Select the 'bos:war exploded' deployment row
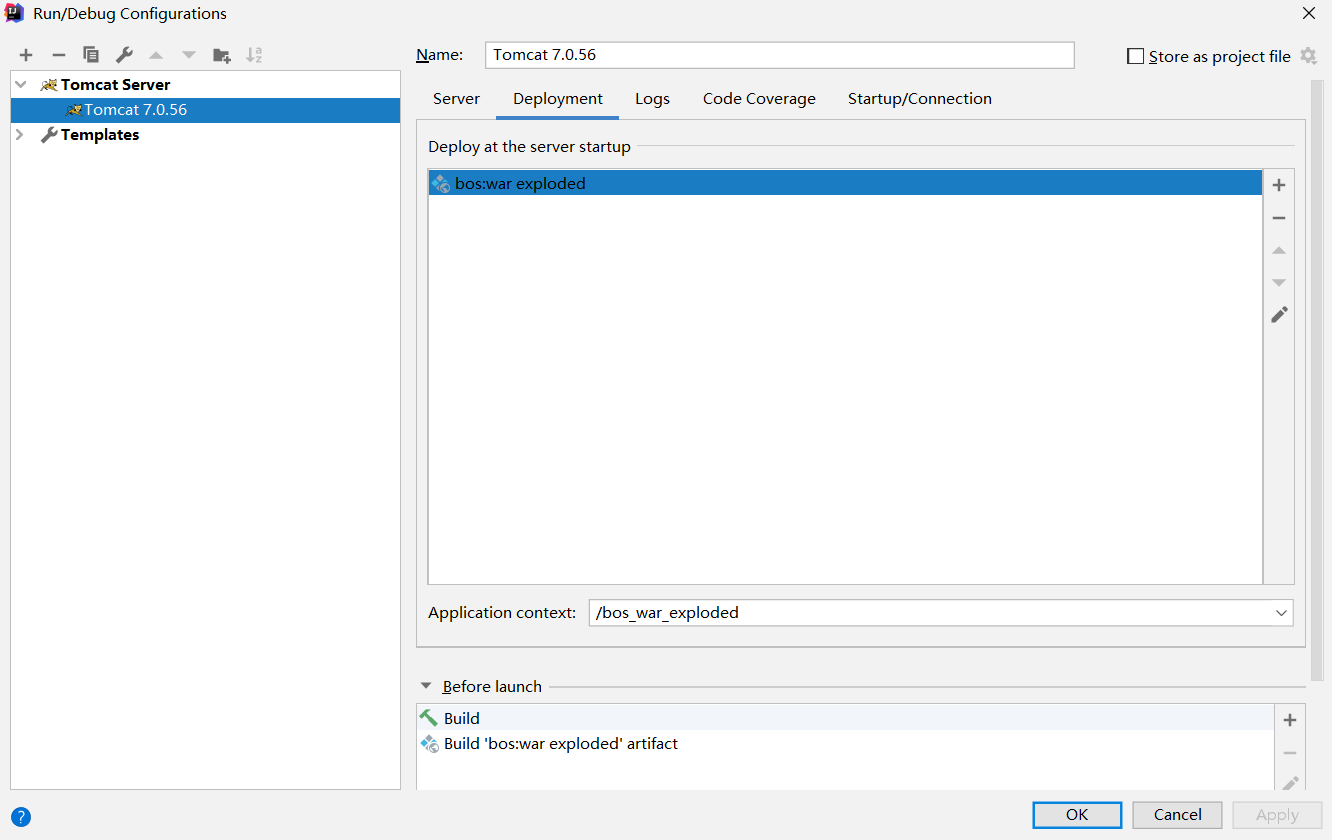The image size is (1332, 840). 845,183
